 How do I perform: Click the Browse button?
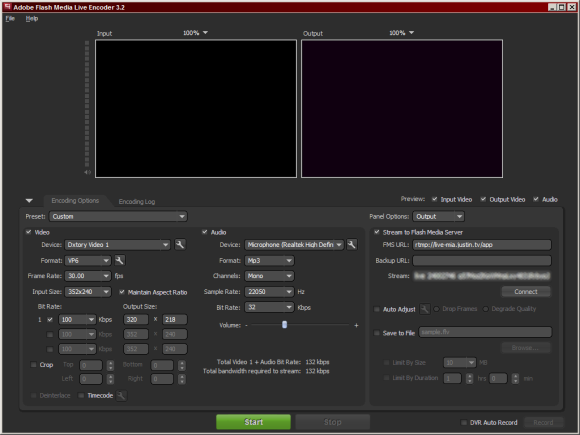(x=526, y=348)
